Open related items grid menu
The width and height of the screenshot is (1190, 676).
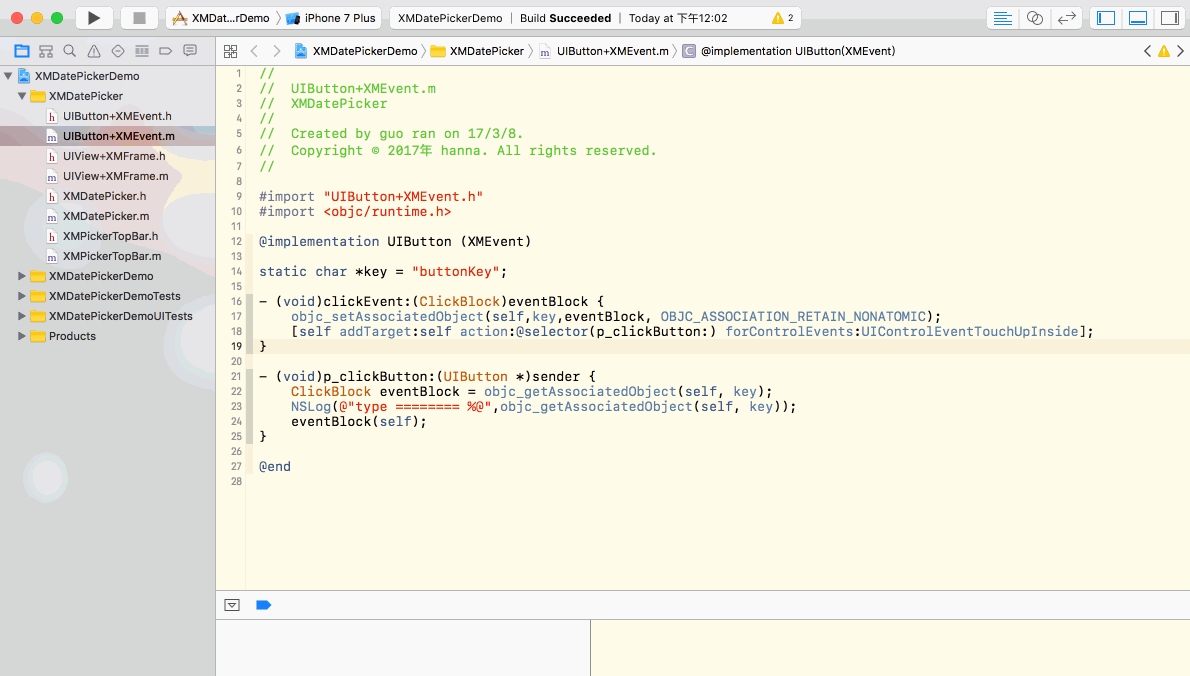click(x=231, y=51)
